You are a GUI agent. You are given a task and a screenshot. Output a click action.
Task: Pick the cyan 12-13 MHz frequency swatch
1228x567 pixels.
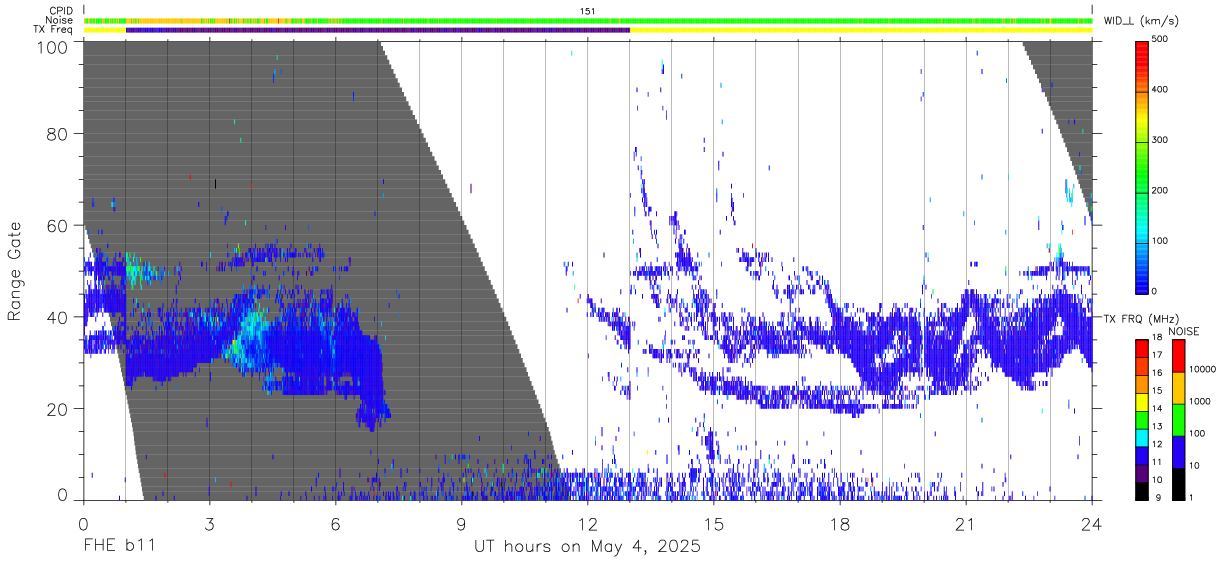click(1141, 436)
